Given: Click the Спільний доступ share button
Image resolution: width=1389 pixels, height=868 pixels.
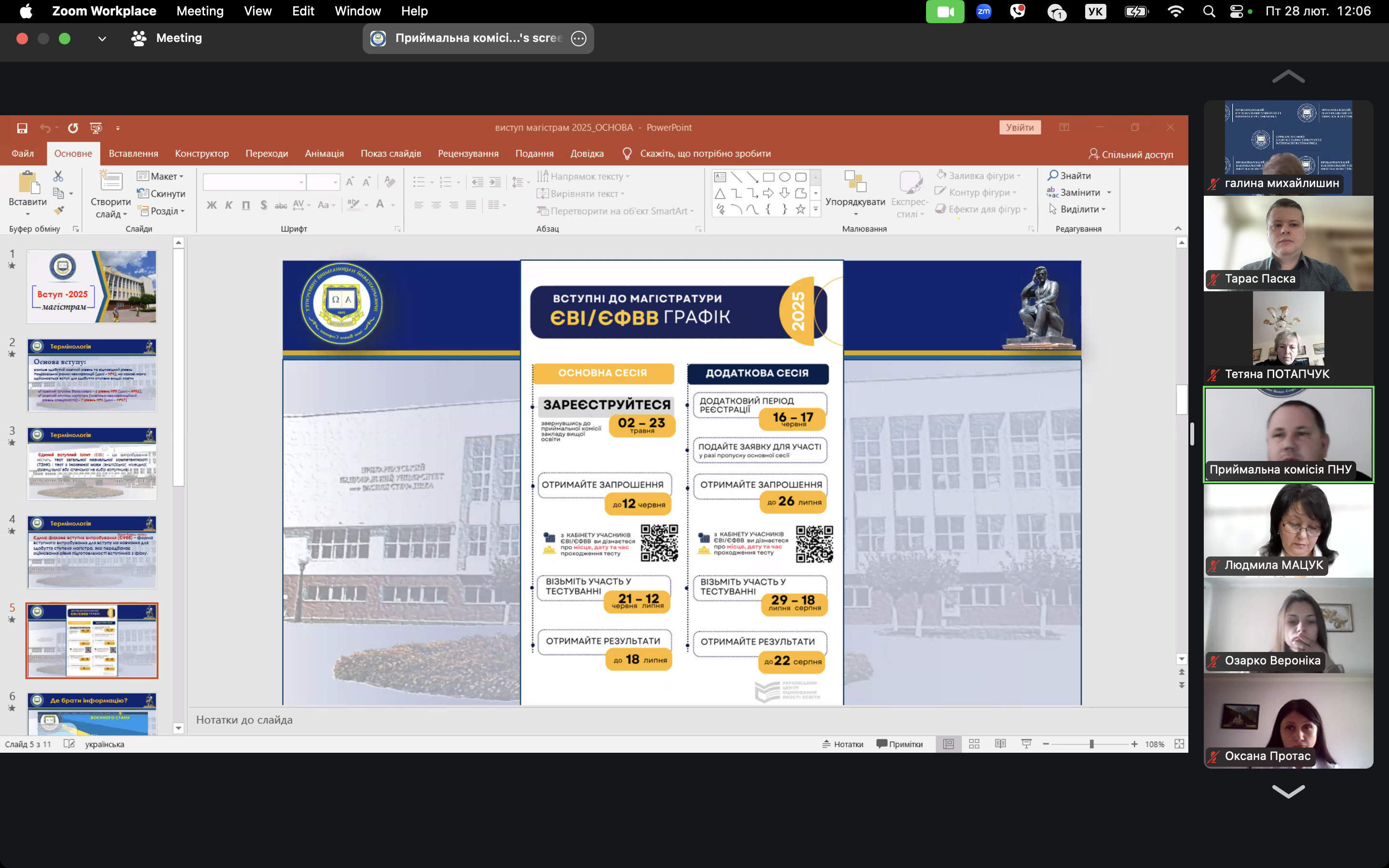Looking at the screenshot, I should pyautogui.click(x=1130, y=154).
